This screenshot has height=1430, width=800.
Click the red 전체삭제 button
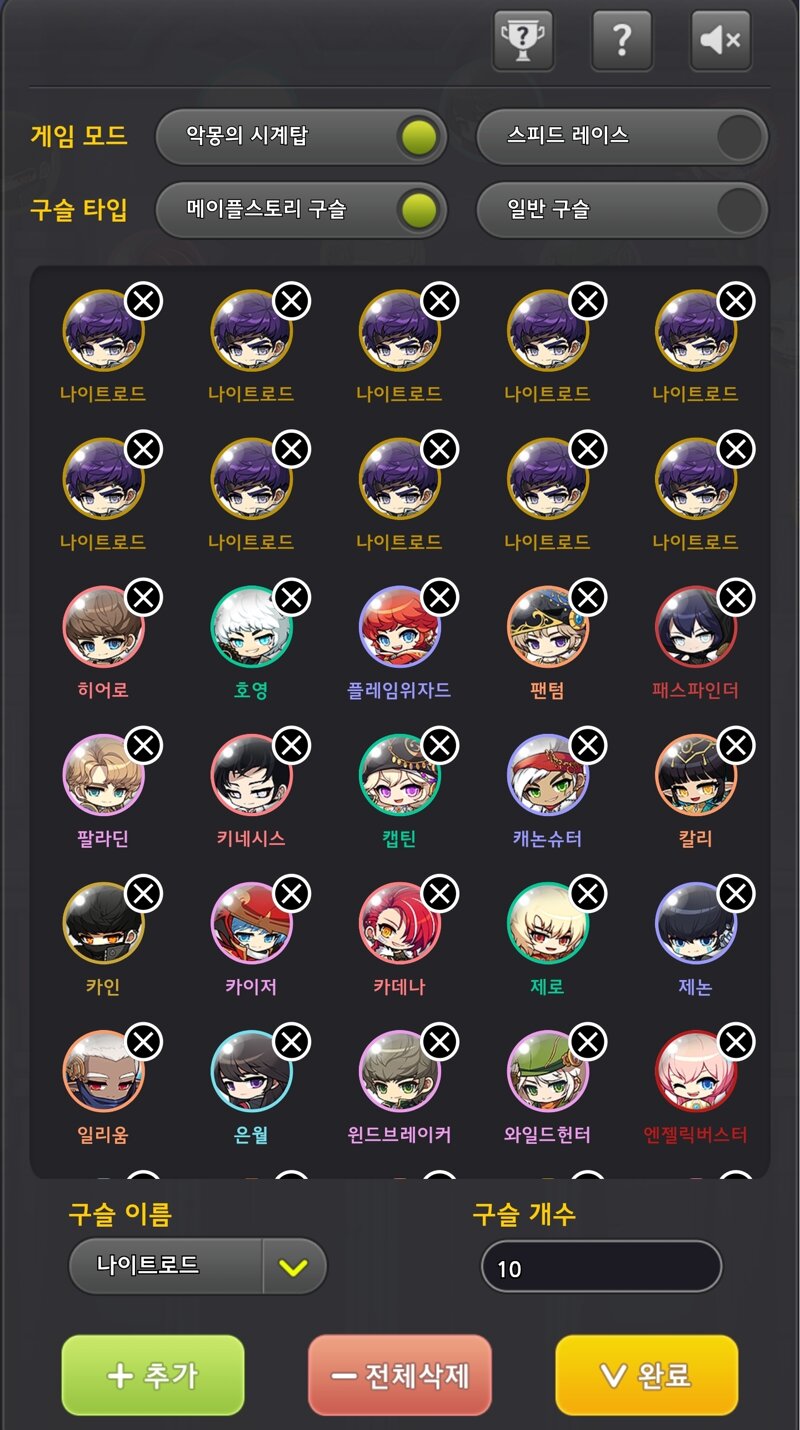400,1375
